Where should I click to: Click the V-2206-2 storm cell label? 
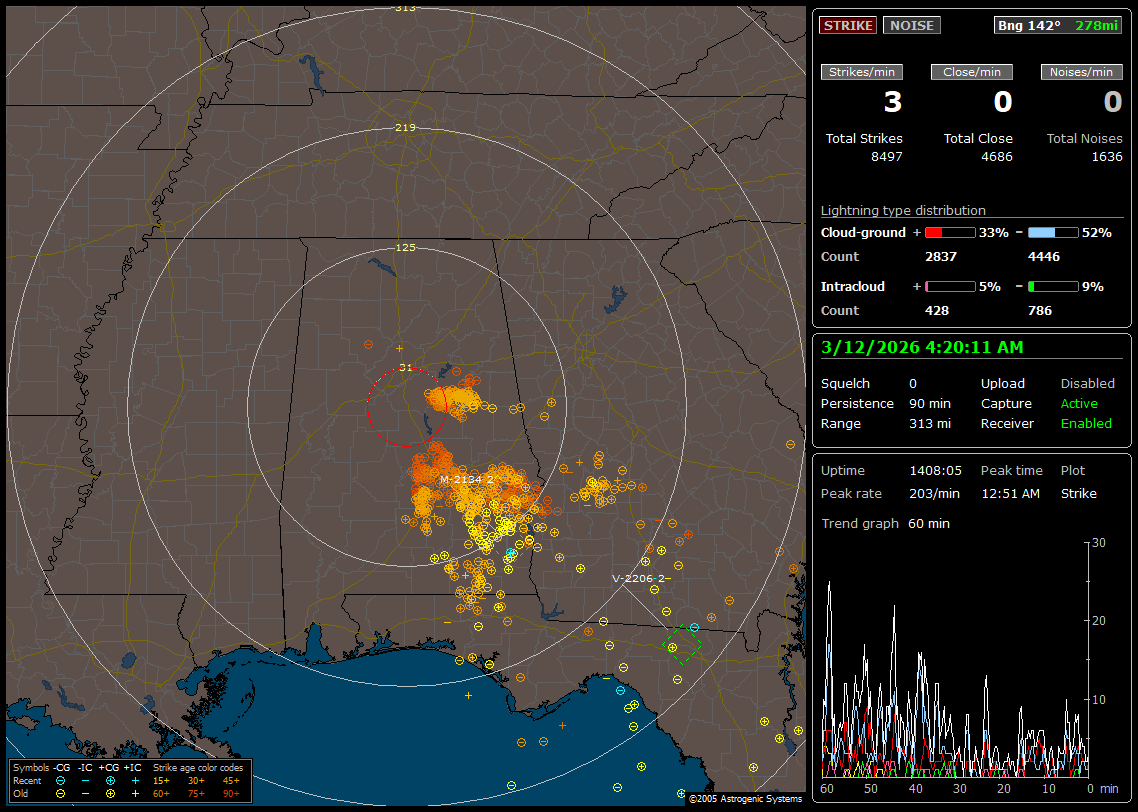(639, 578)
